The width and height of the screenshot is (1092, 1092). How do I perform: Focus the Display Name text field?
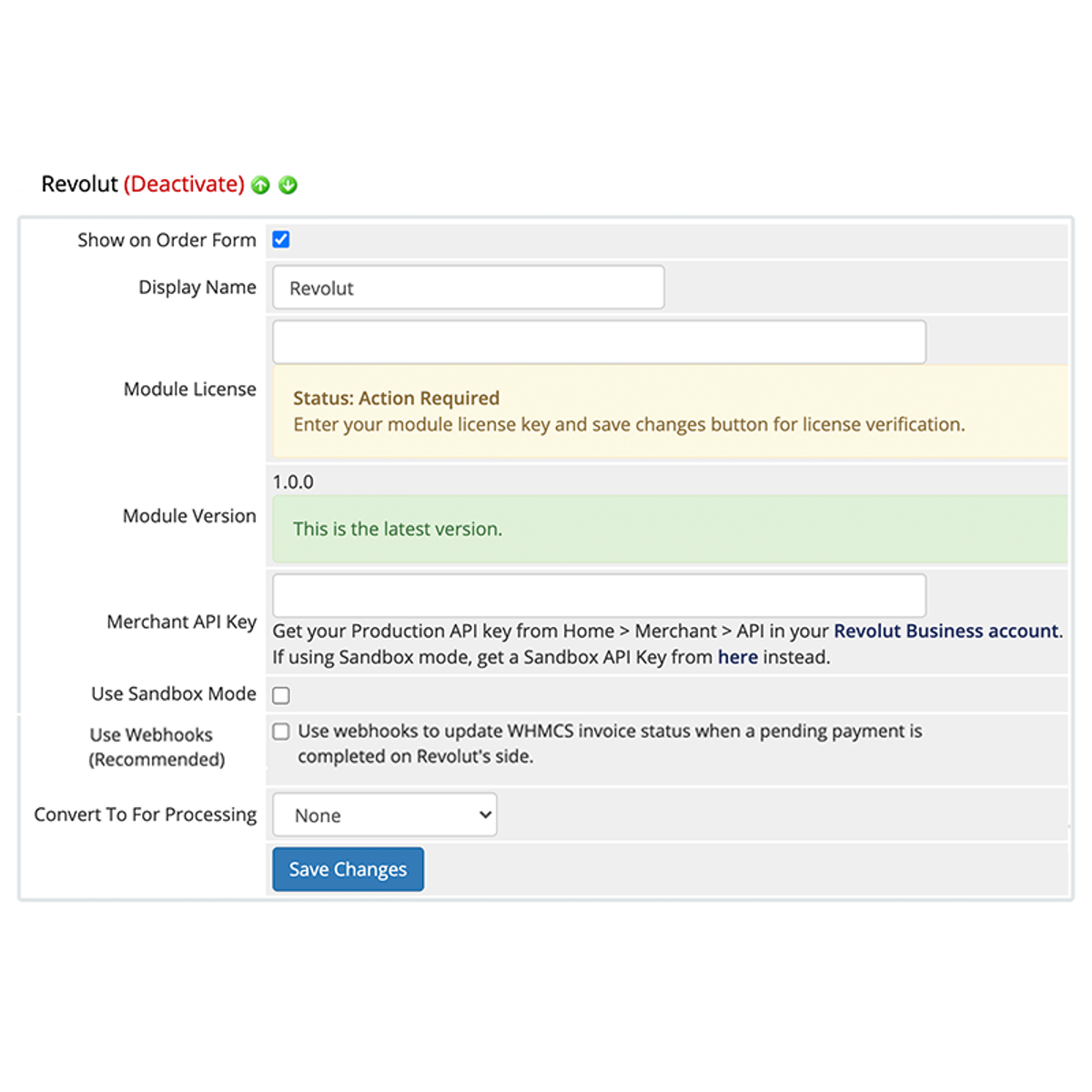coord(468,288)
